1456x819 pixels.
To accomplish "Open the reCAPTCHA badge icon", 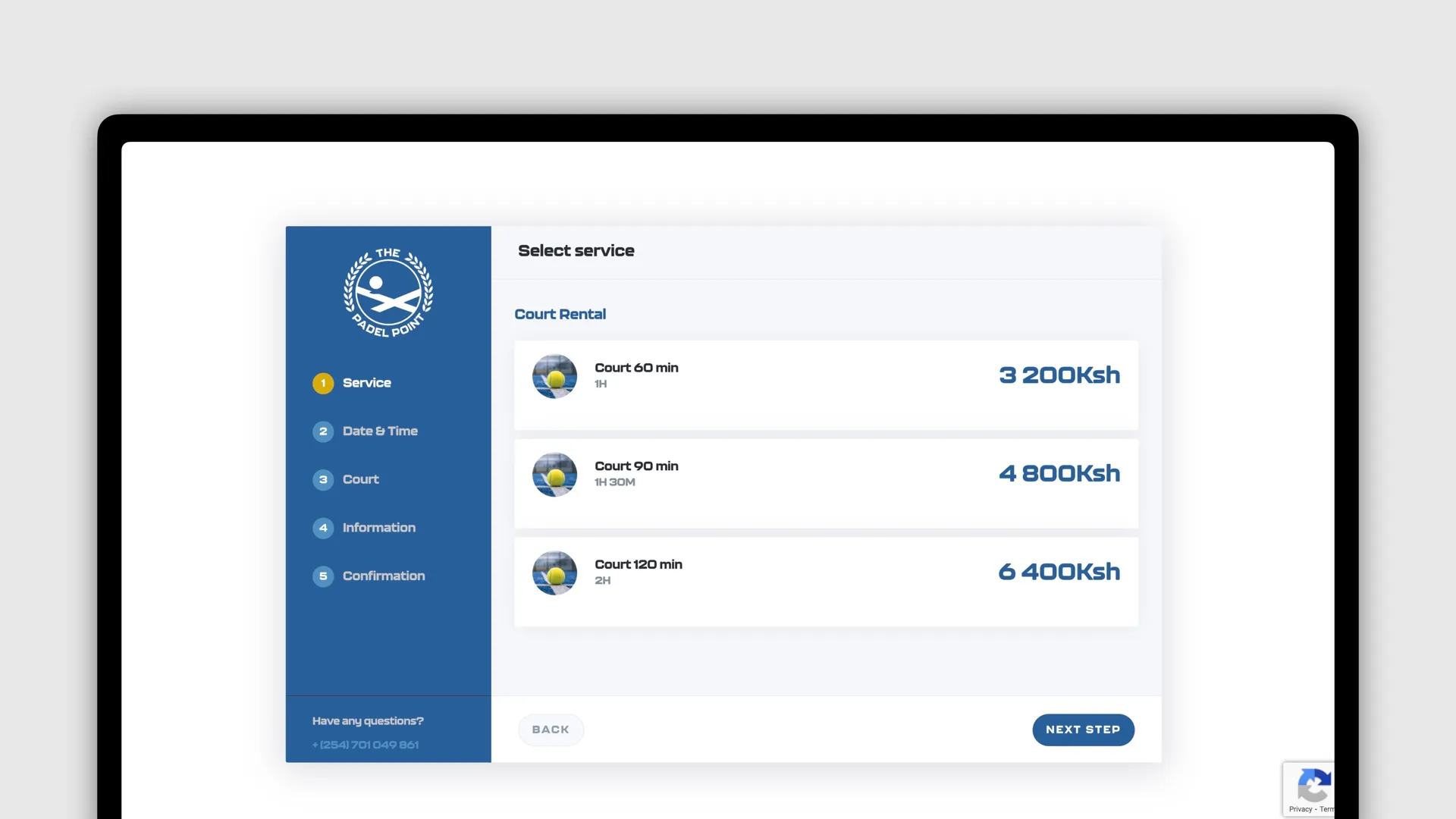I will [x=1314, y=785].
